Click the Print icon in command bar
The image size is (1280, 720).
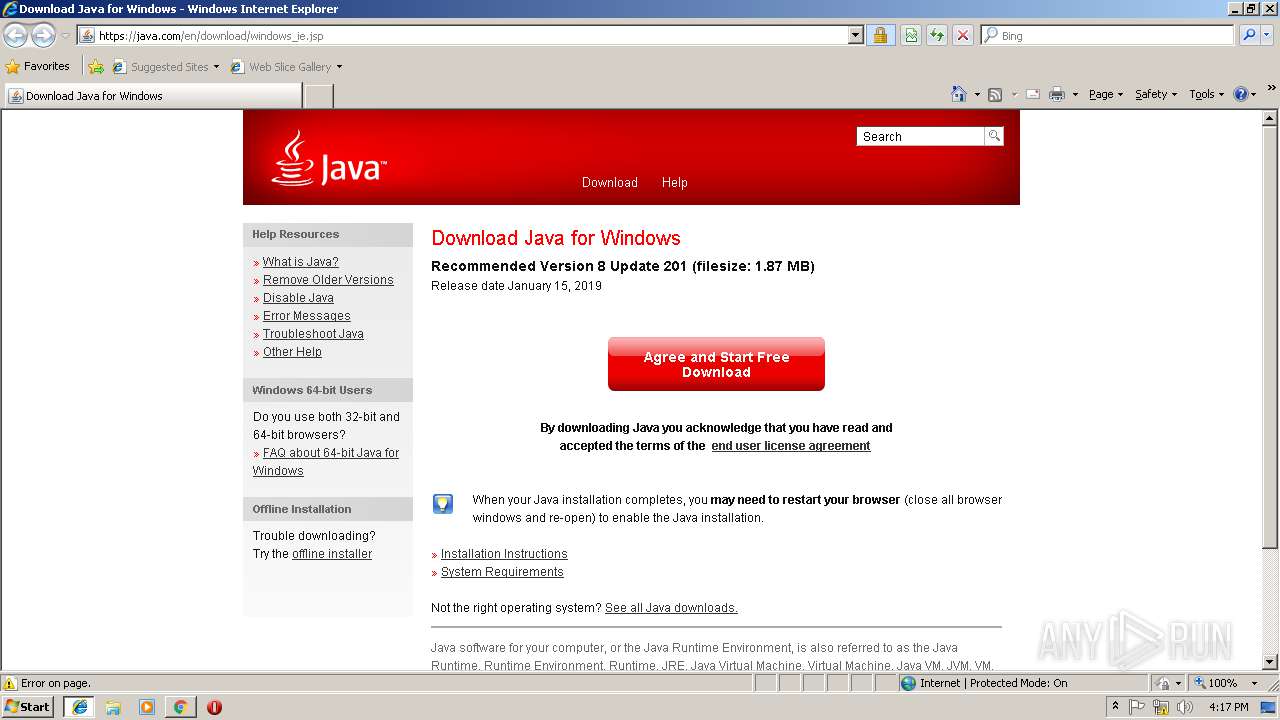[x=1056, y=94]
